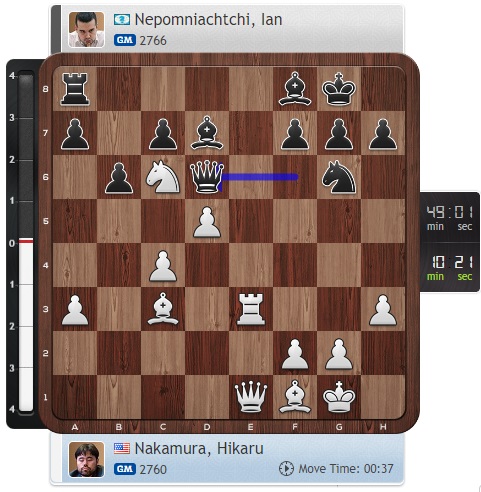Open Nepomniachtchi's player photo
481x492 pixels.
coord(86,30)
